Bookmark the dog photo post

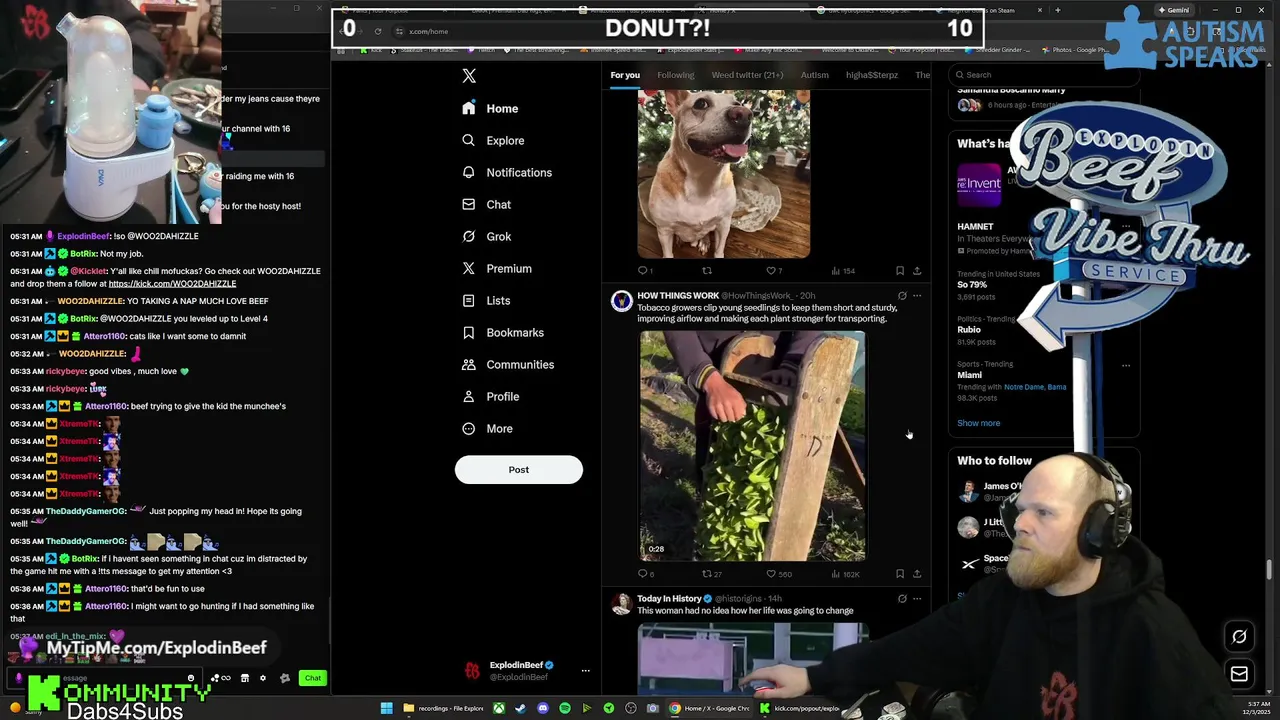[x=899, y=270]
